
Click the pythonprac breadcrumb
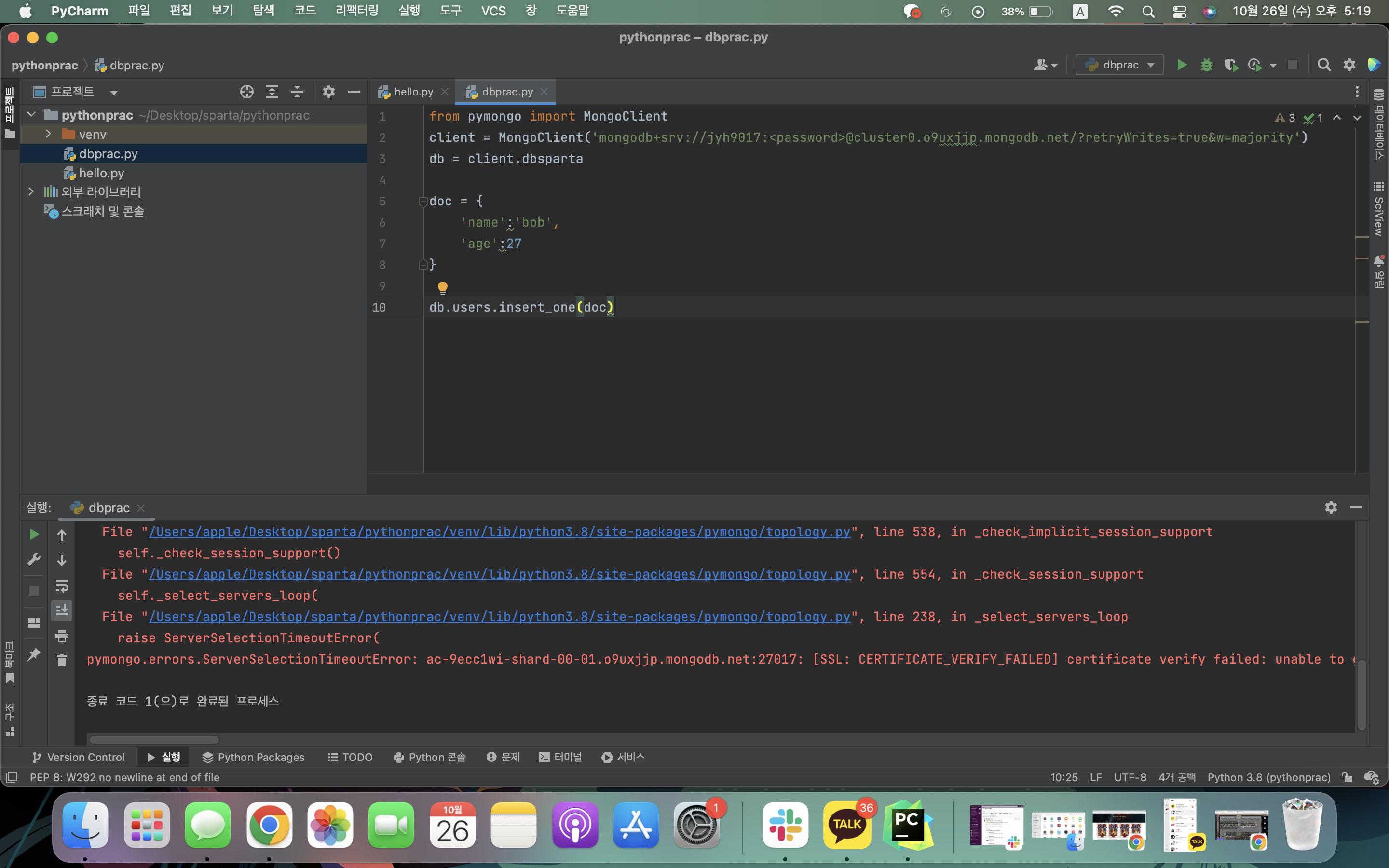pyautogui.click(x=45, y=66)
